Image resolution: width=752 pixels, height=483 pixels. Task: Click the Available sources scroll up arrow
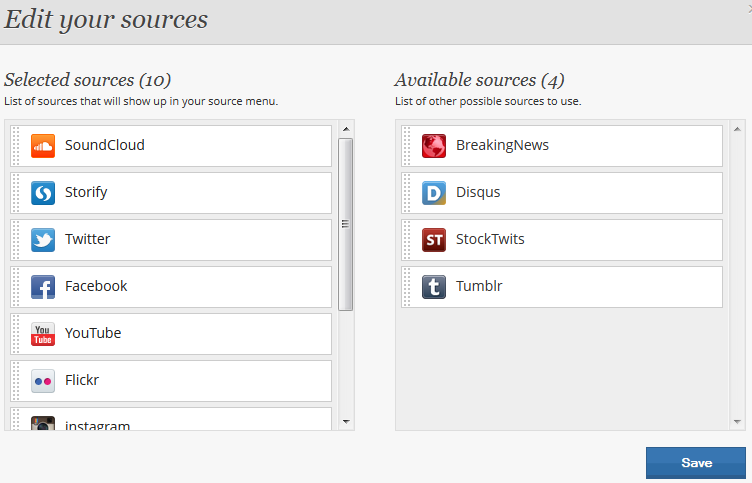pos(738,129)
